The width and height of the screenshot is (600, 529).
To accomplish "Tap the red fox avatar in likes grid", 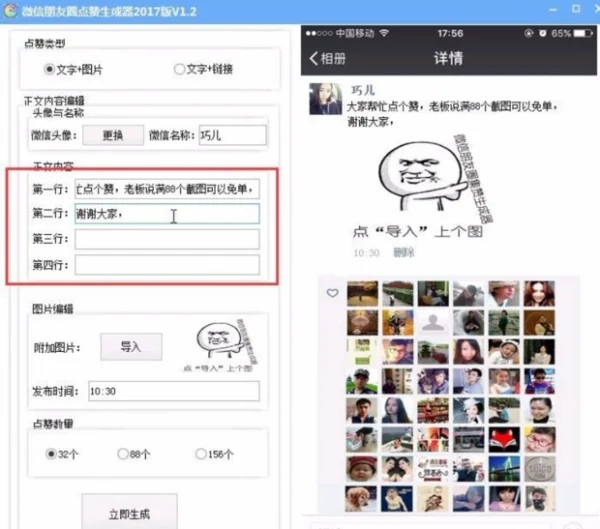I will (x=504, y=440).
